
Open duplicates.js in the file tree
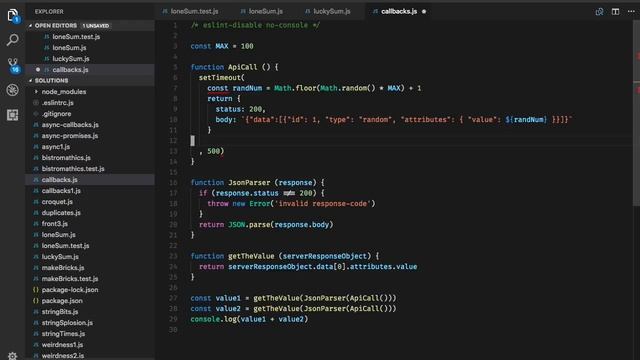(x=61, y=213)
